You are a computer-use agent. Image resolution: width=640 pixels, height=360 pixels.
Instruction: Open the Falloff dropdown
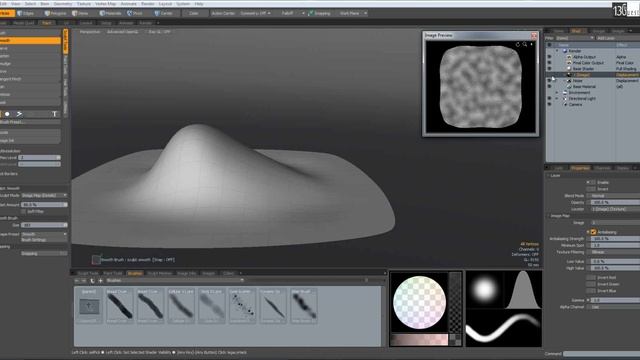coord(292,13)
